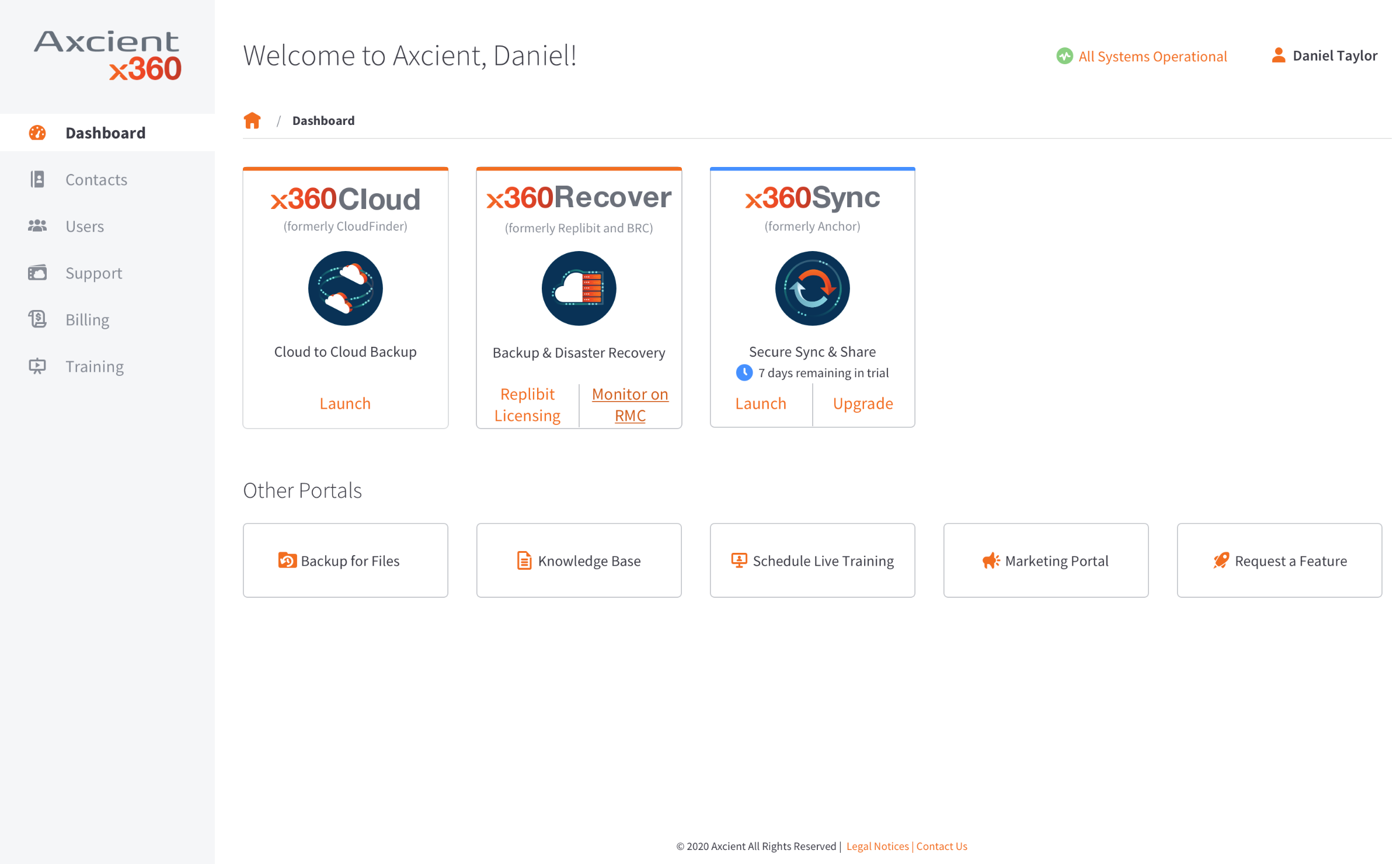Select the Training screen icon in the sidebar
Screen dimensions: 1400x864
(37, 366)
